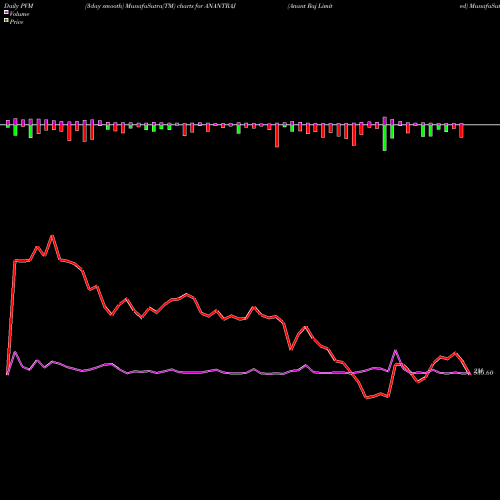Click the MunafaSutra charts for ANANTRAJ heading

tap(160, 6)
